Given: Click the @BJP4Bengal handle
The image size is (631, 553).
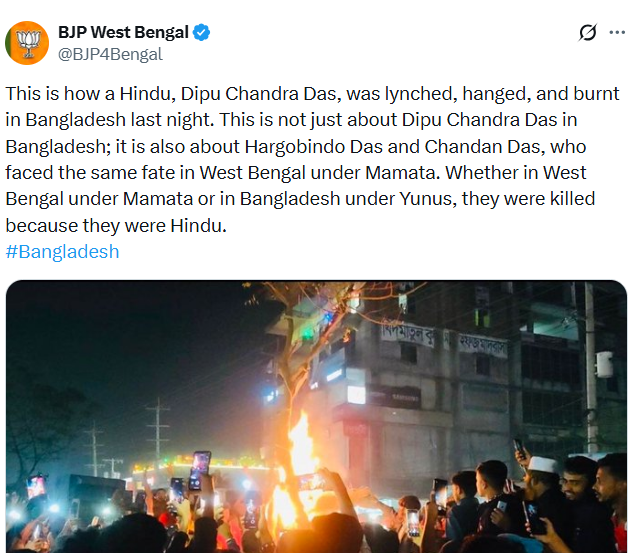Looking at the screenshot, I should click(x=111, y=55).
